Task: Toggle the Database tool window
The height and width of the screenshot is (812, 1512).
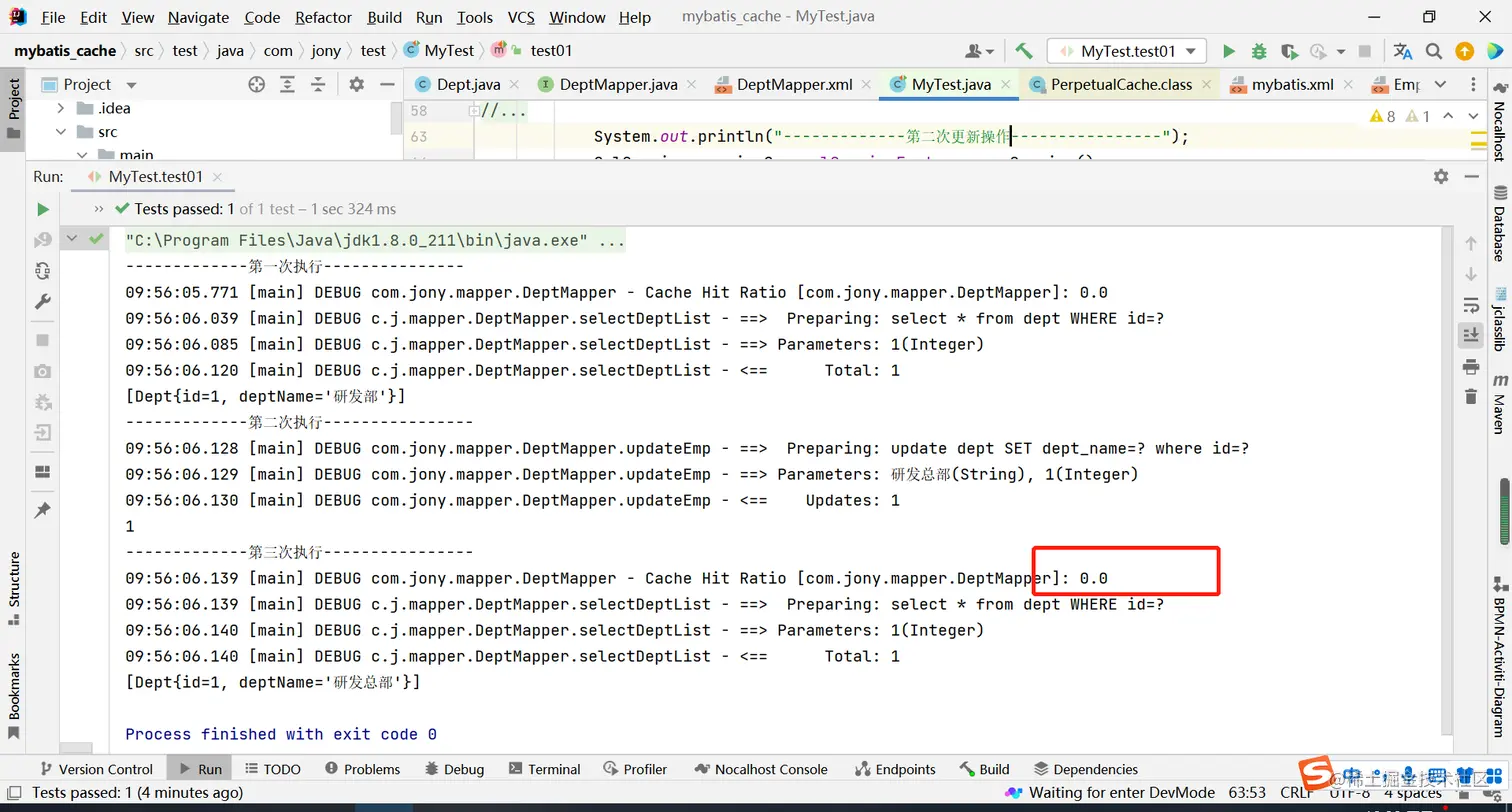Action: [x=1499, y=222]
